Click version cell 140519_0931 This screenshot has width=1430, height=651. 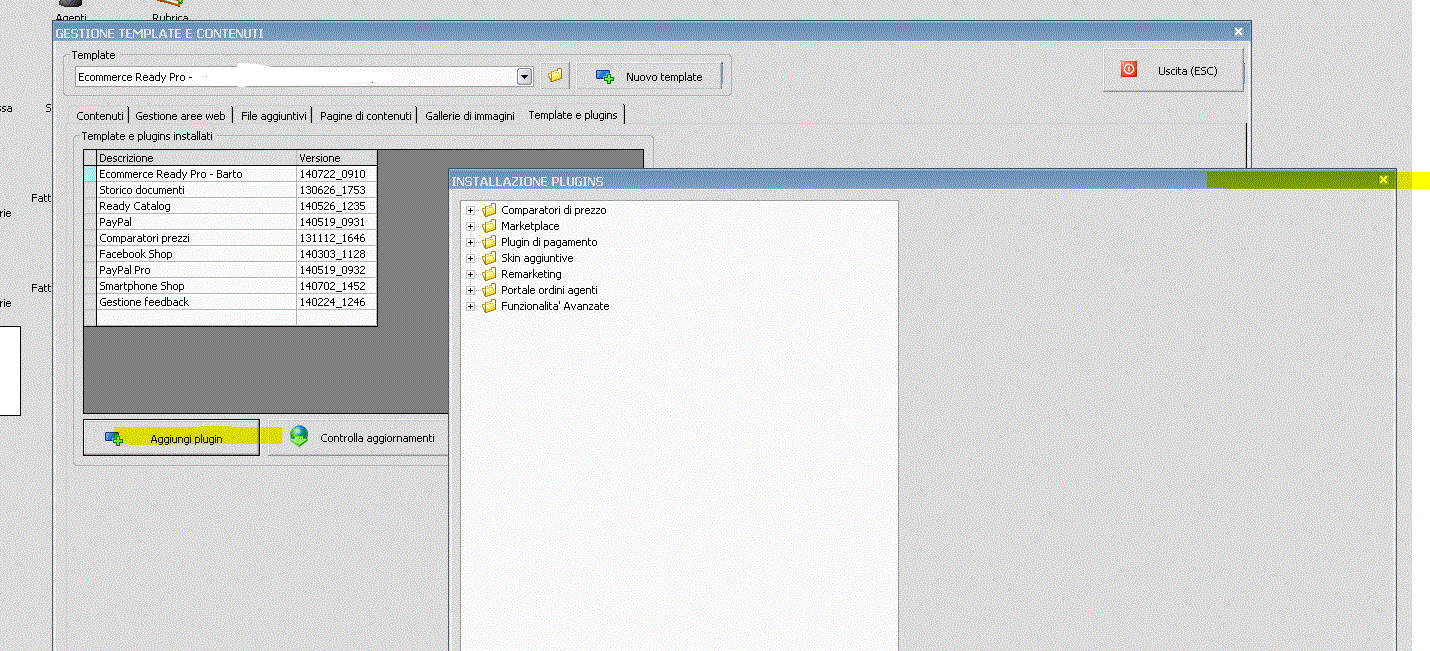(337, 222)
